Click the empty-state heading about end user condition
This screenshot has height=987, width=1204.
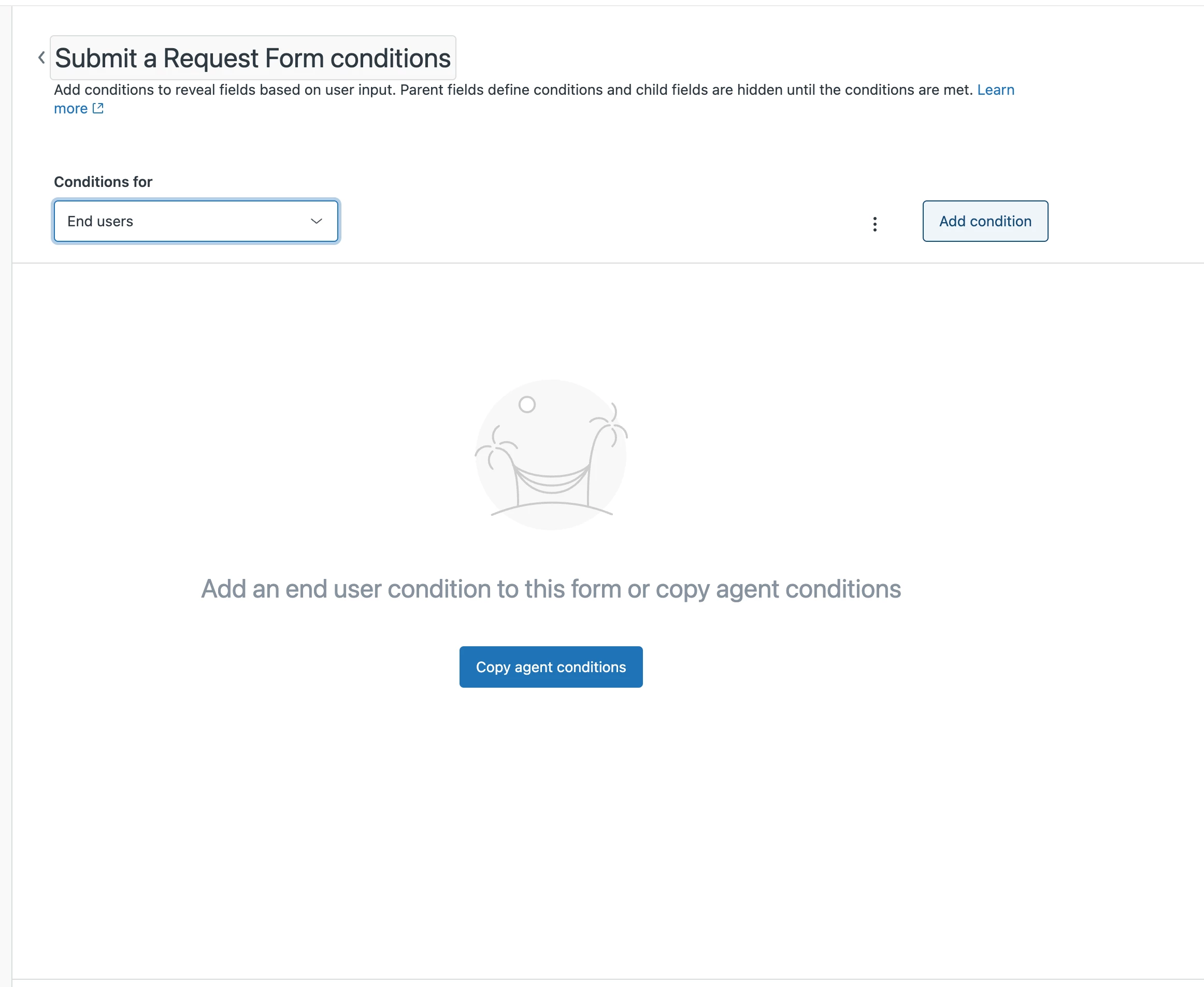point(551,589)
